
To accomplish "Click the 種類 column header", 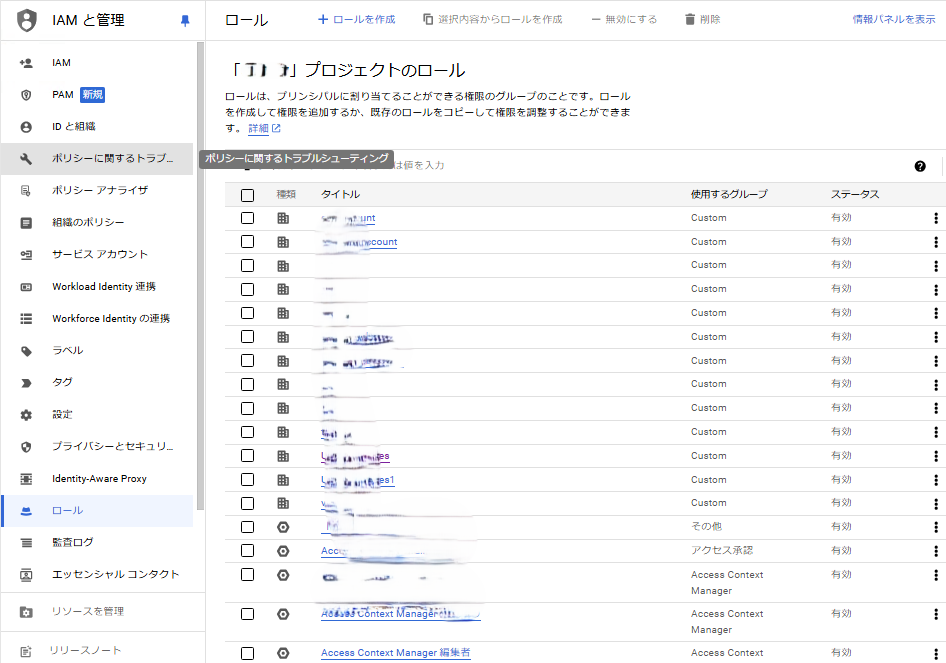I will click(x=286, y=194).
